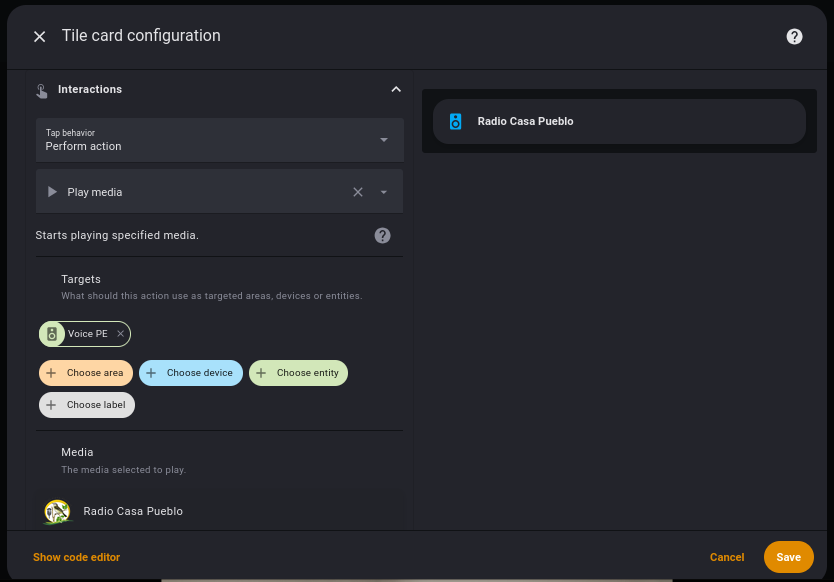Open the help icon in dialog header
834x582 pixels.
click(794, 36)
